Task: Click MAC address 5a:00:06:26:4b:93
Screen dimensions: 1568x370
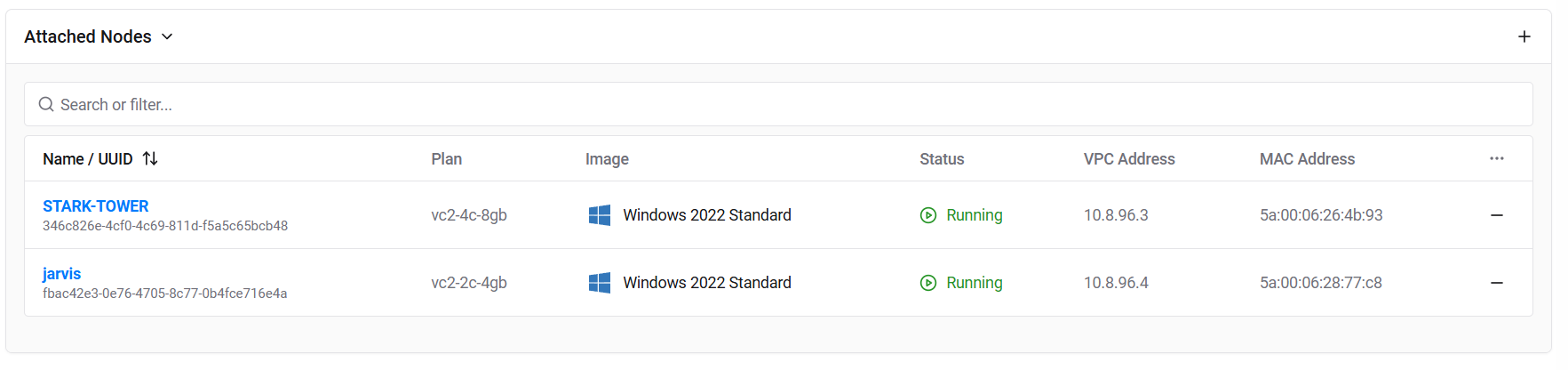Action: (x=1321, y=215)
